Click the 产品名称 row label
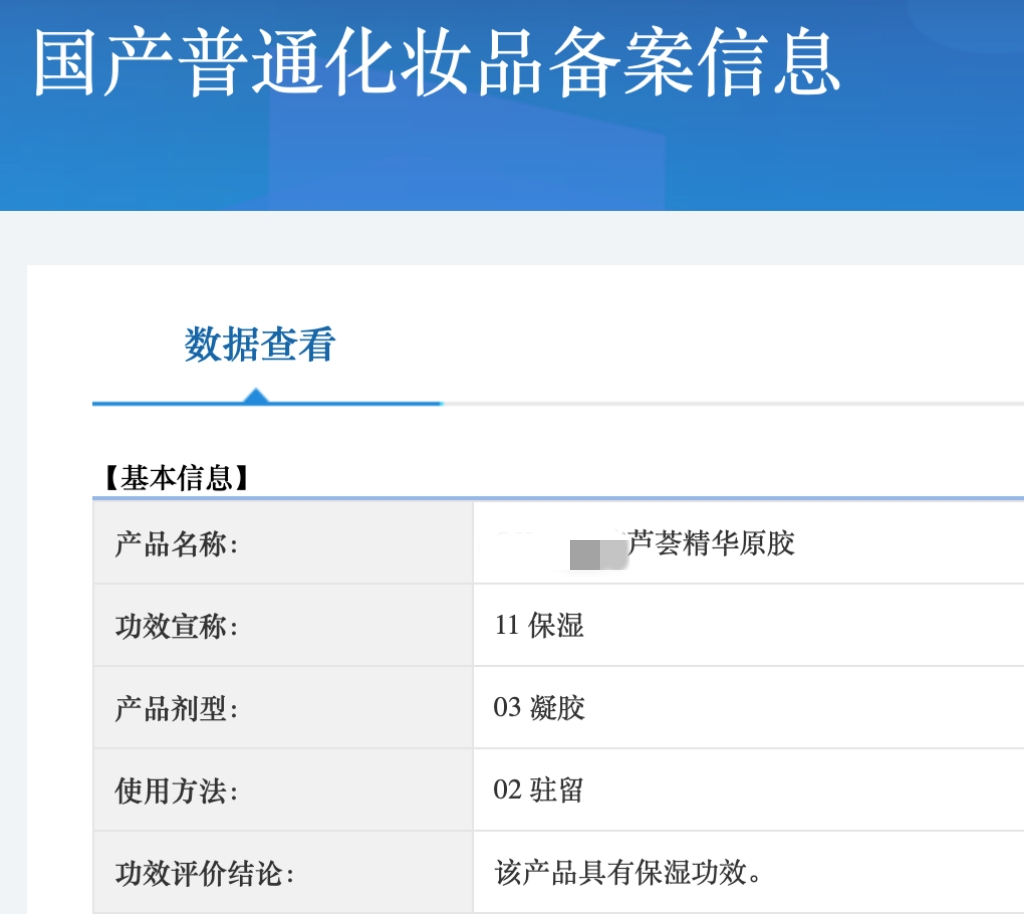This screenshot has height=914, width=1024. click(x=176, y=545)
